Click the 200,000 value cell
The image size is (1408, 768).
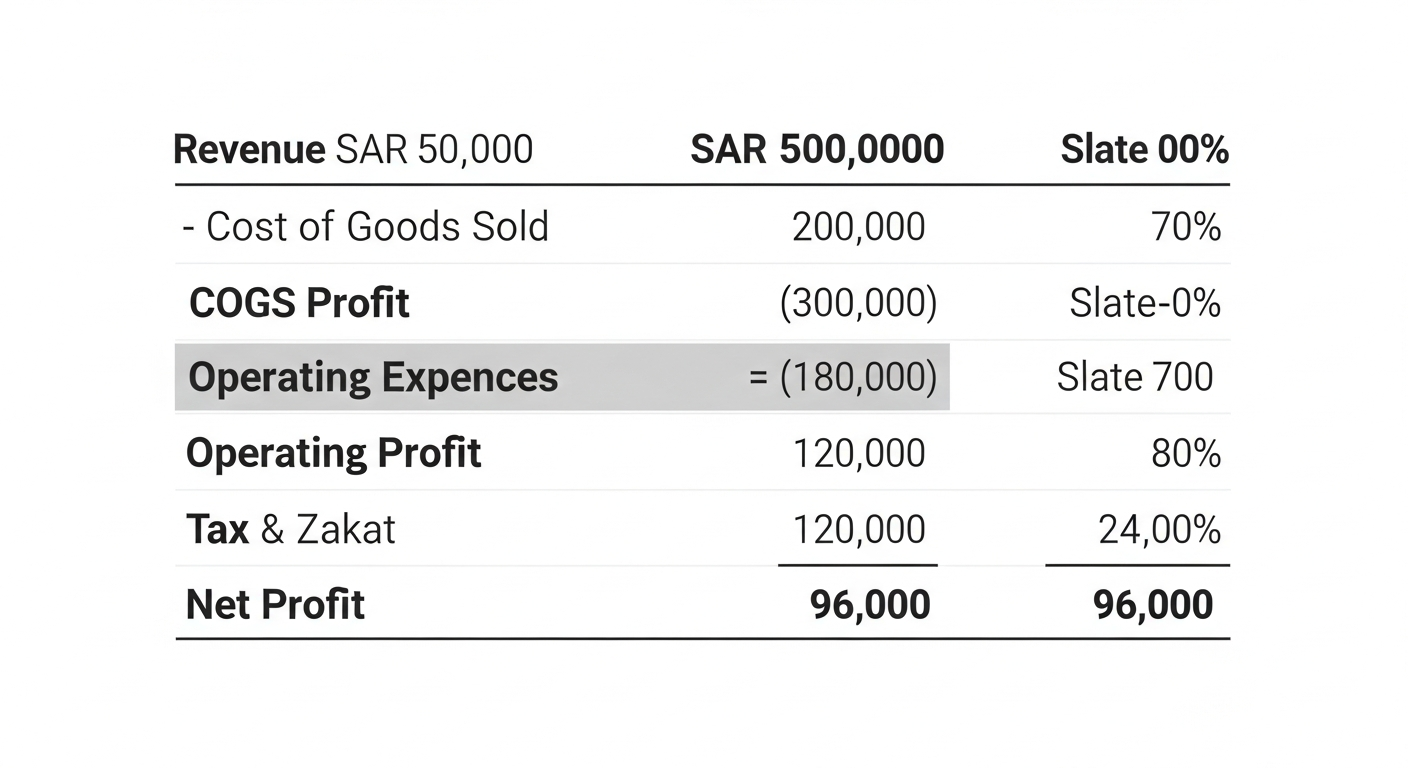click(859, 227)
